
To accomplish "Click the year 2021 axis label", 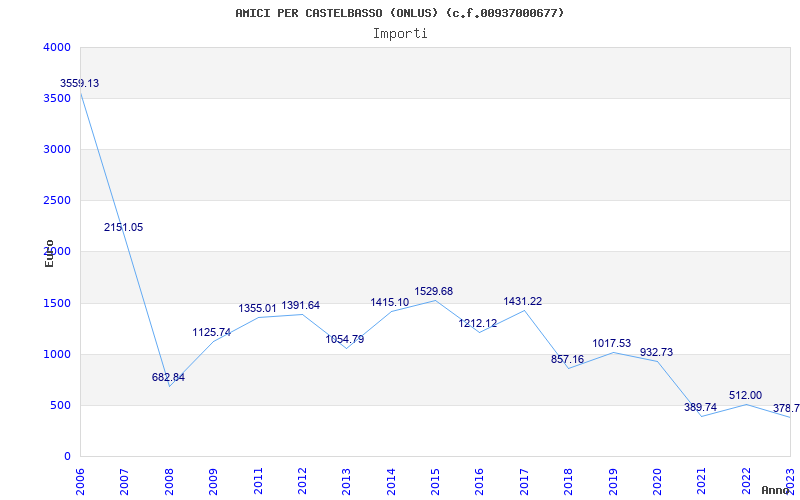I will click(x=702, y=481).
